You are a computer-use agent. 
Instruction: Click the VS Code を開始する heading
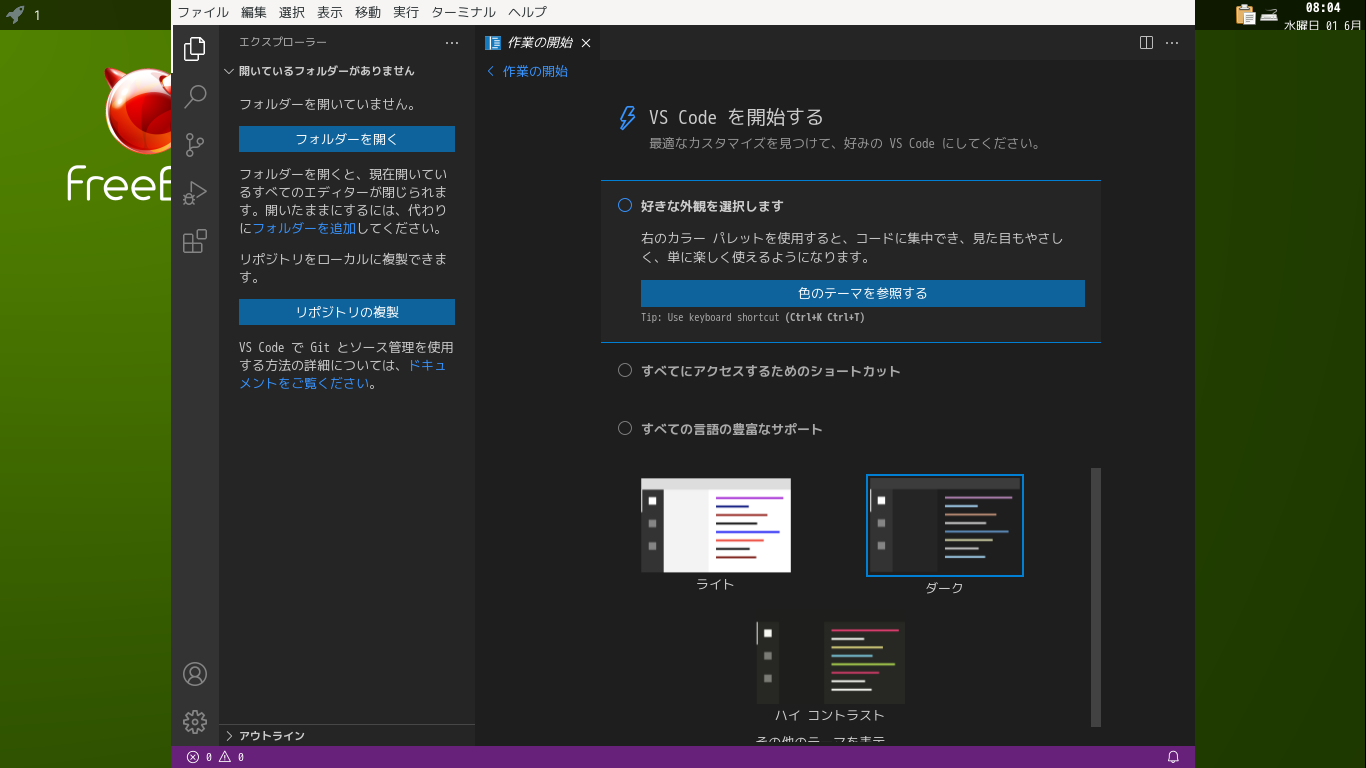[x=736, y=118]
